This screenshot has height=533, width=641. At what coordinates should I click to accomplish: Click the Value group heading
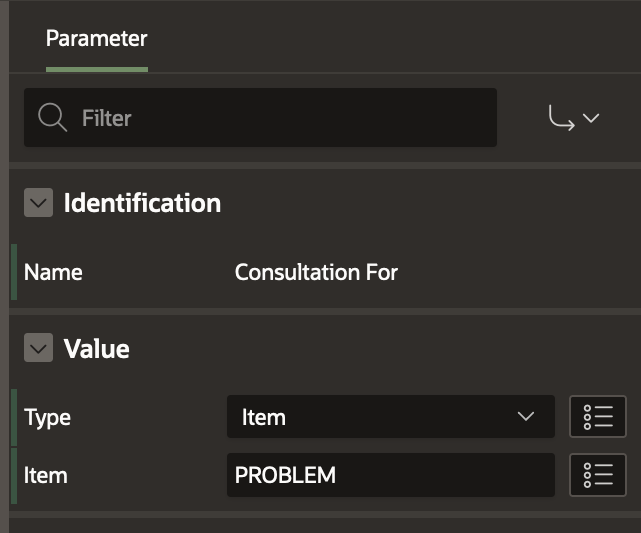(x=96, y=349)
